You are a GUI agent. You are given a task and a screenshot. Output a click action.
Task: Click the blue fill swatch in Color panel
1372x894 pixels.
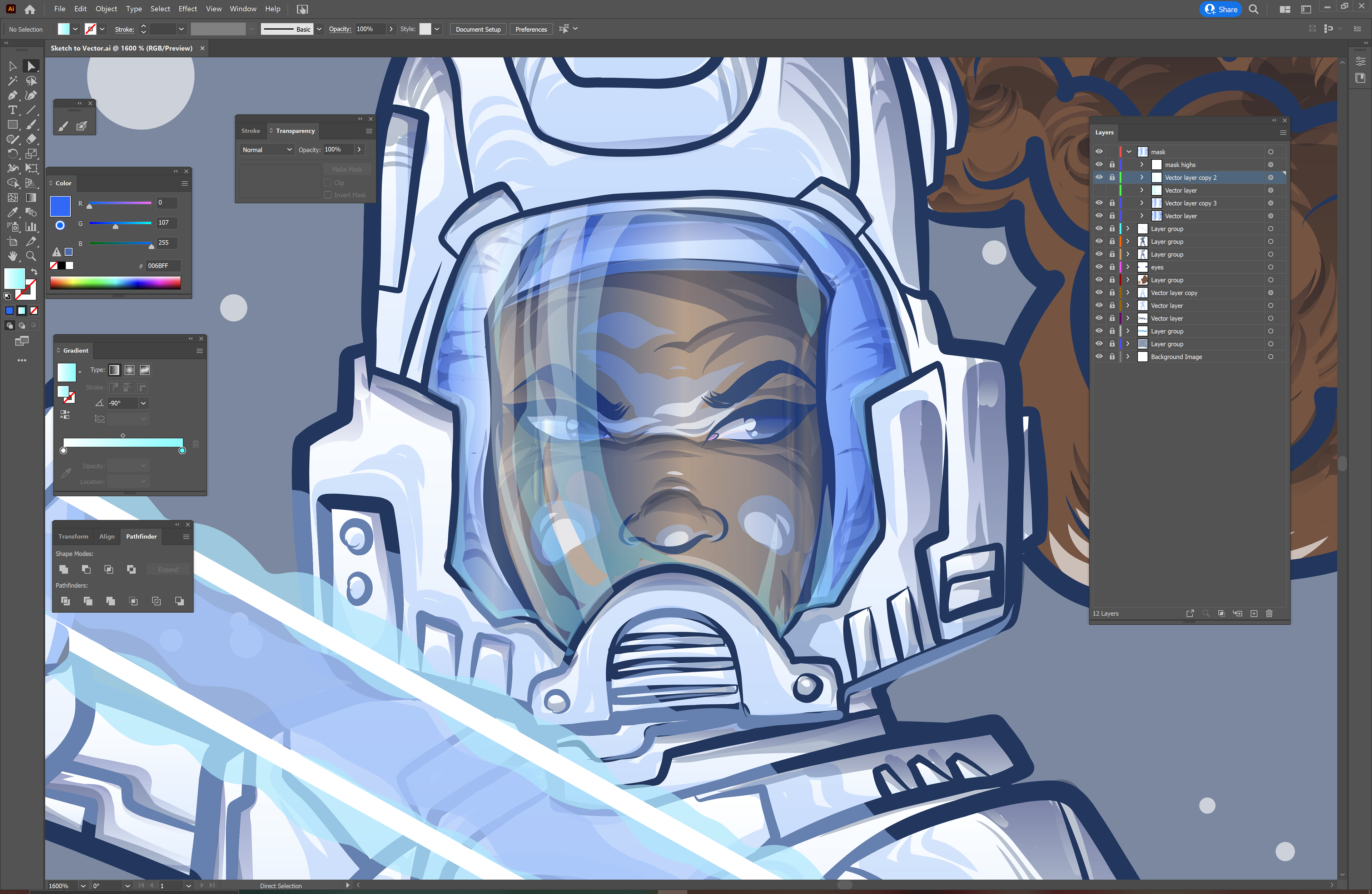coord(60,206)
